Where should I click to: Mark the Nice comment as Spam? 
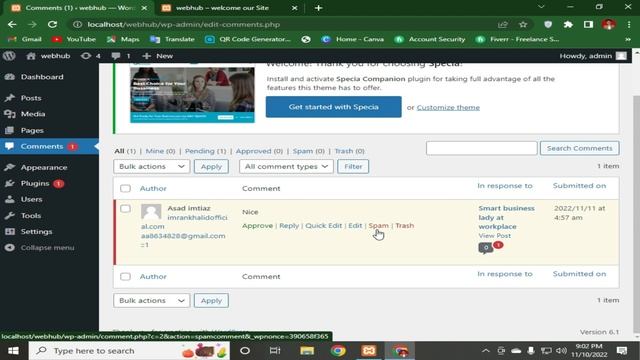(378, 226)
